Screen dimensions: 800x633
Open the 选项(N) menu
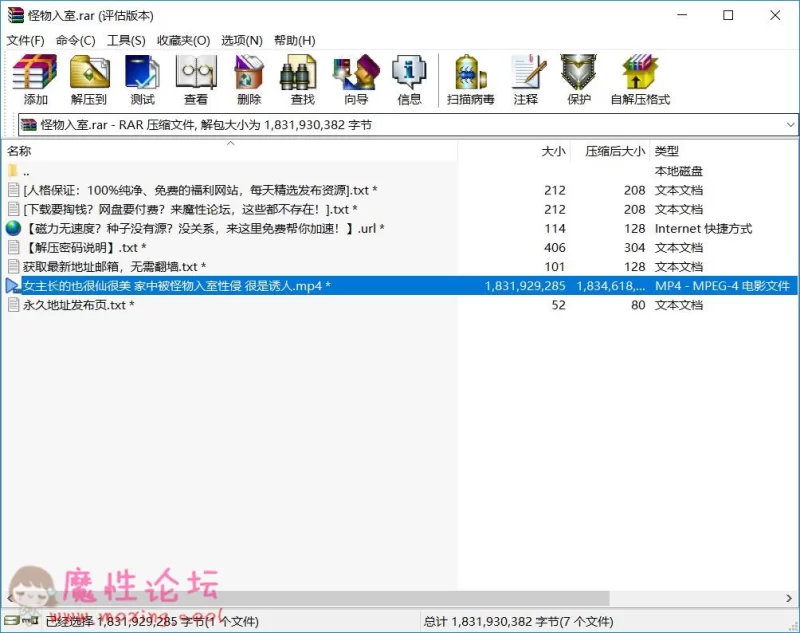pos(242,40)
